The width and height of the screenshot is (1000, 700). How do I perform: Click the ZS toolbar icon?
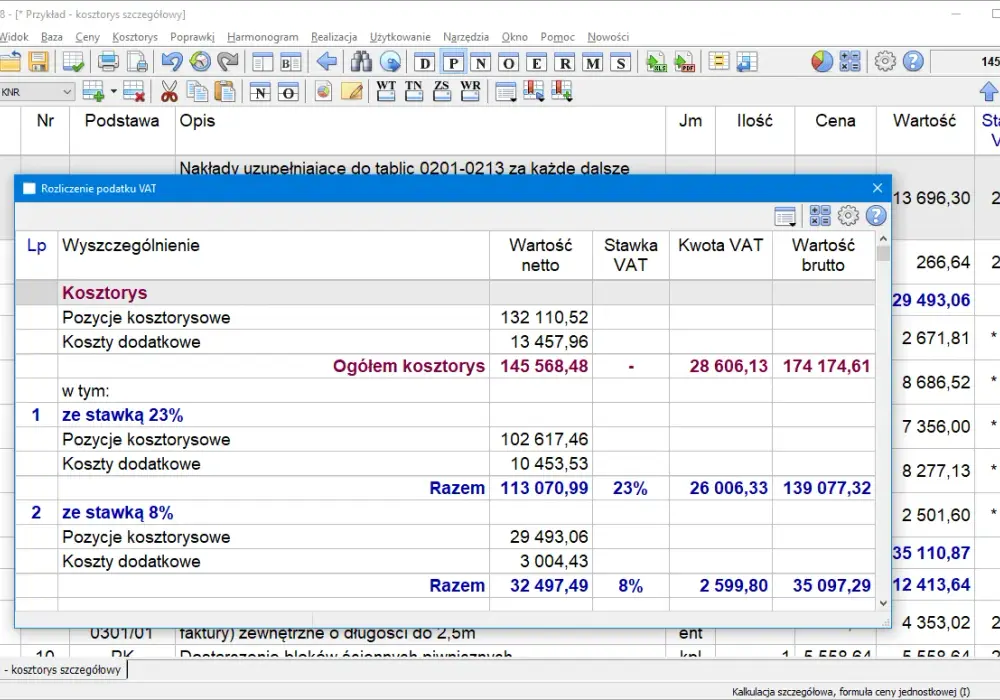click(x=442, y=91)
